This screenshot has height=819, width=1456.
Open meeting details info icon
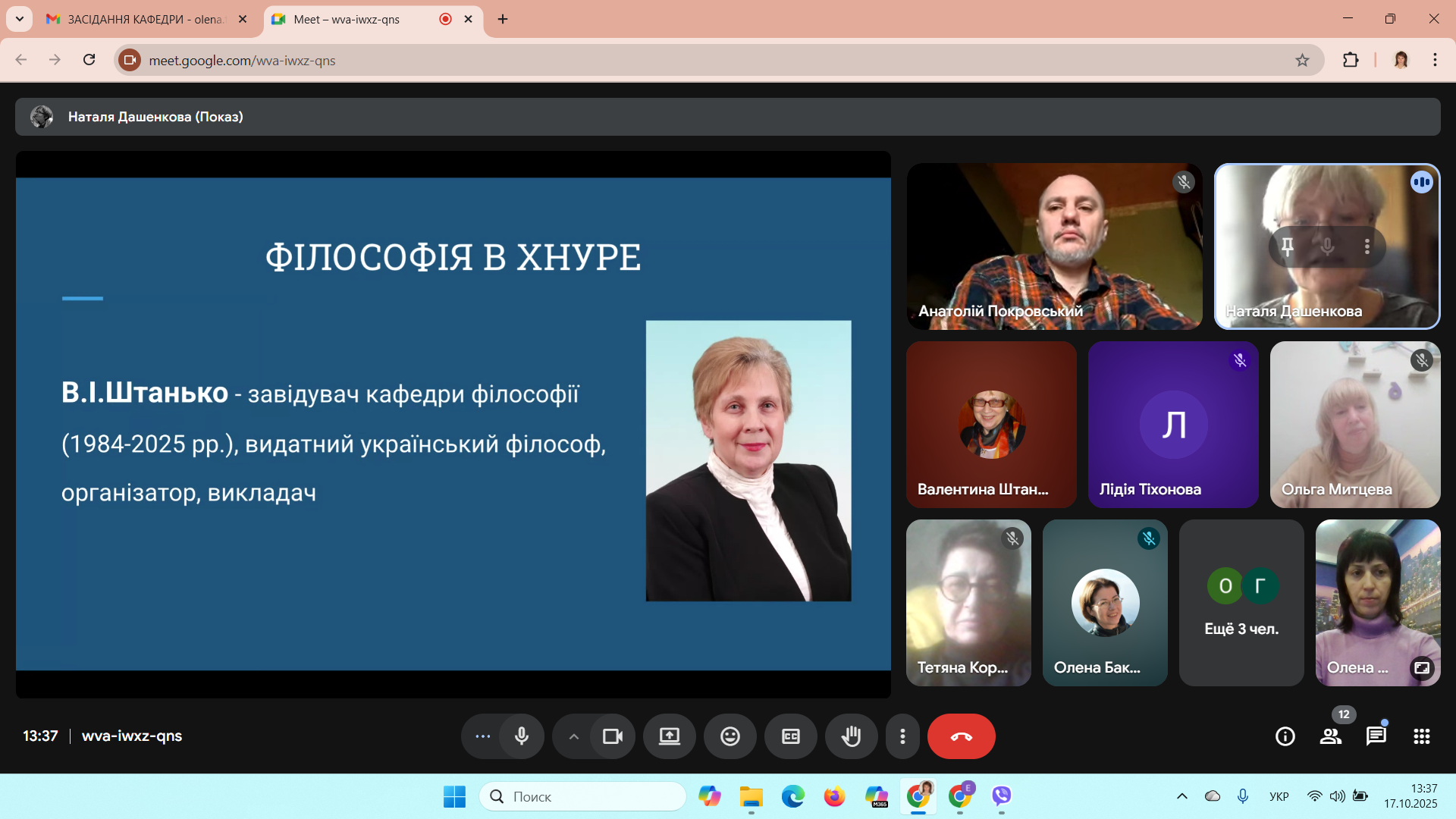pyautogui.click(x=1285, y=736)
